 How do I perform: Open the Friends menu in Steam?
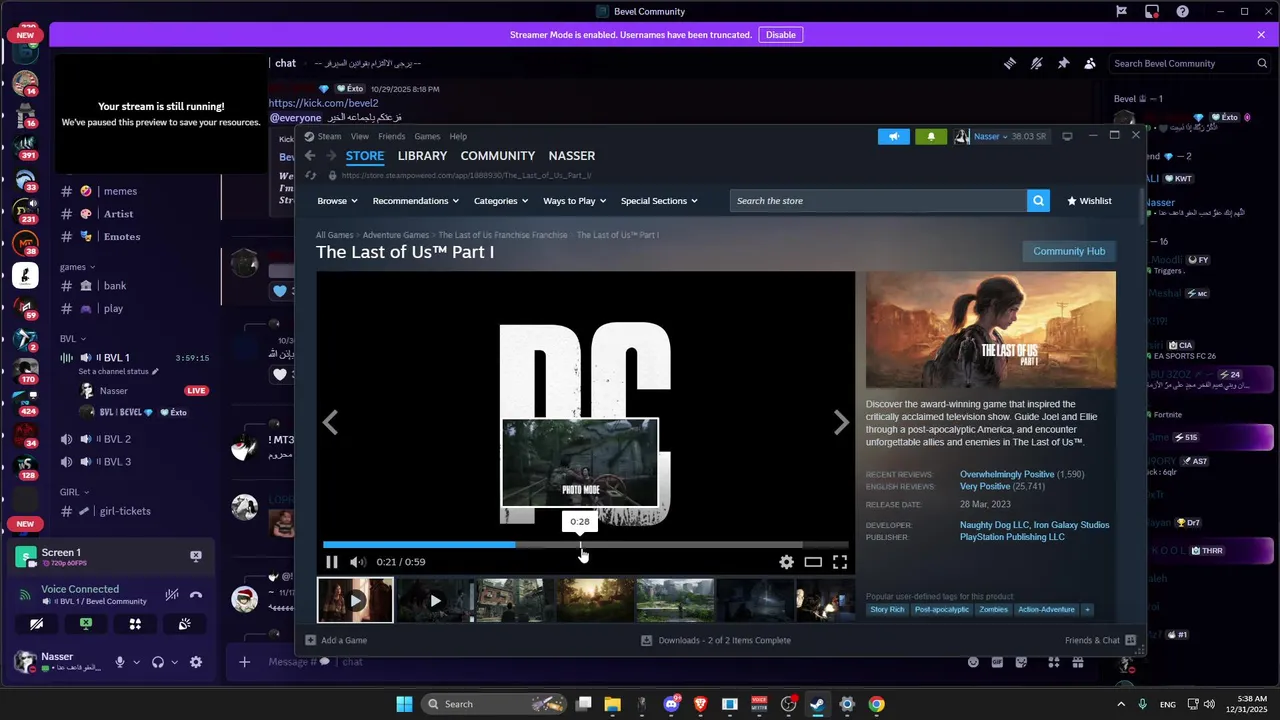pos(391,136)
